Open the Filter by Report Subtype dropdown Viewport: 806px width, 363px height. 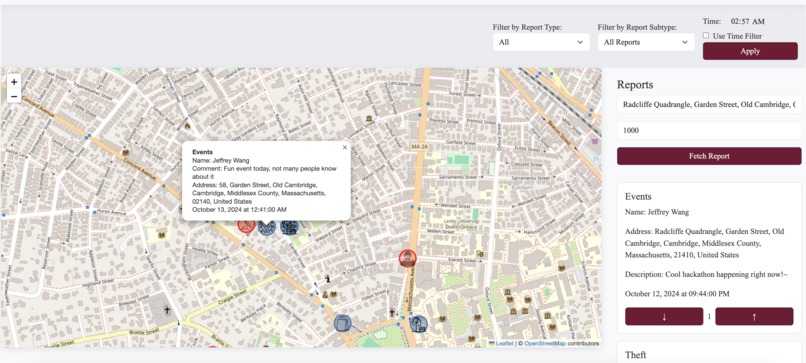646,42
